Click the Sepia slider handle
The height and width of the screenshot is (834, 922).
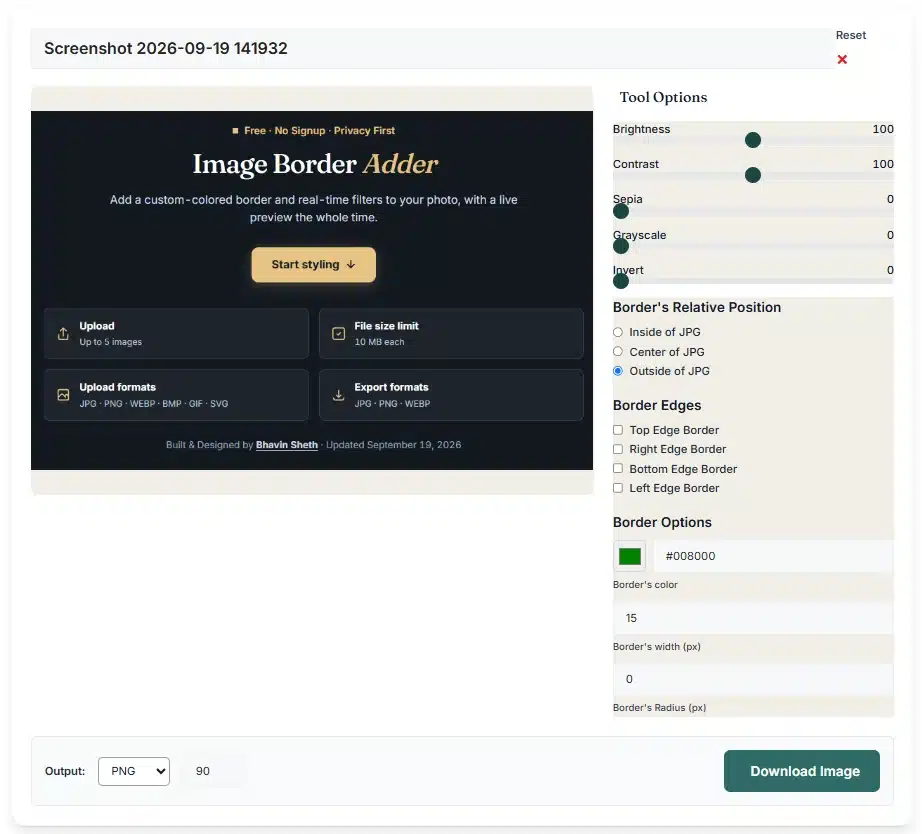(x=621, y=211)
